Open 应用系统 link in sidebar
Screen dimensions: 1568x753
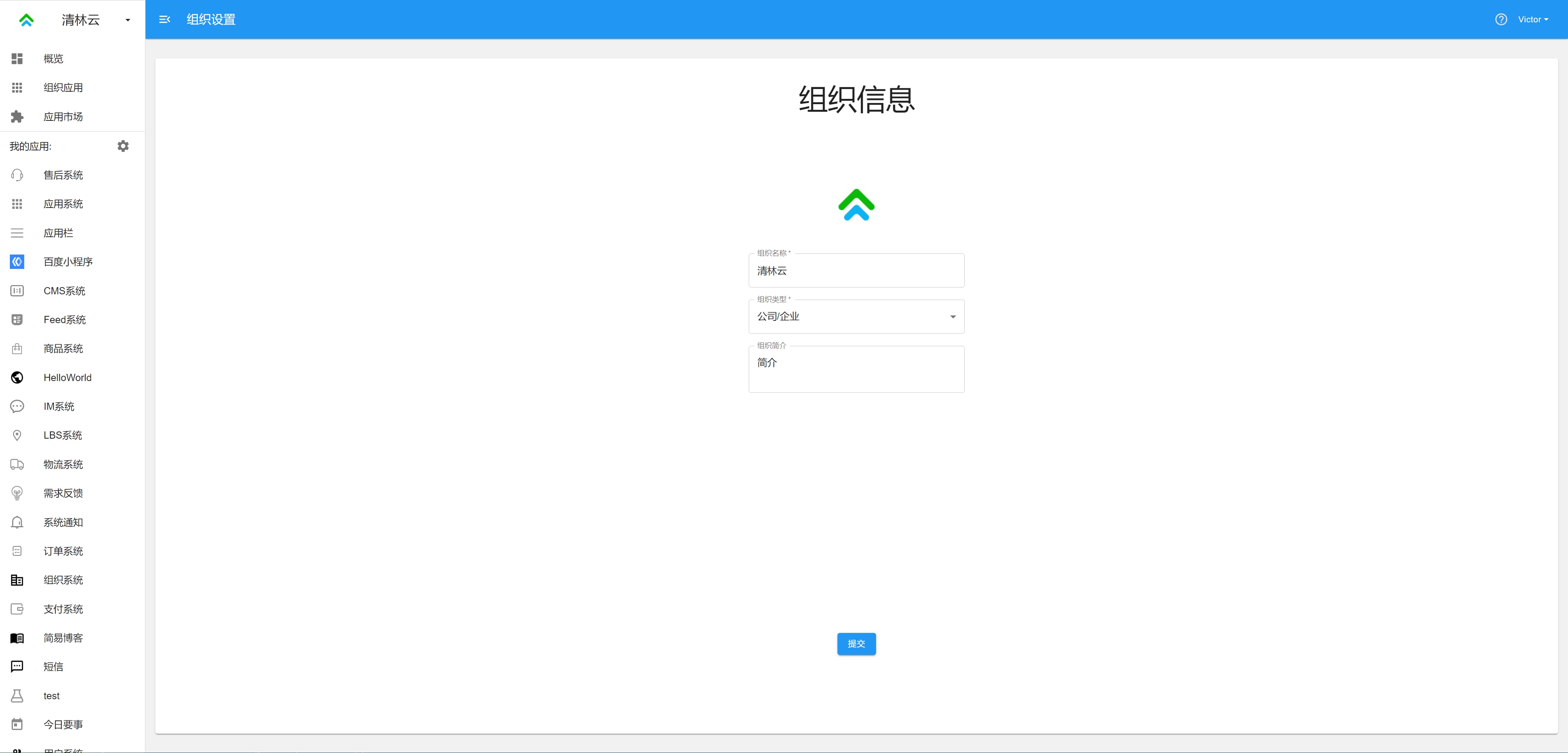tap(72, 204)
